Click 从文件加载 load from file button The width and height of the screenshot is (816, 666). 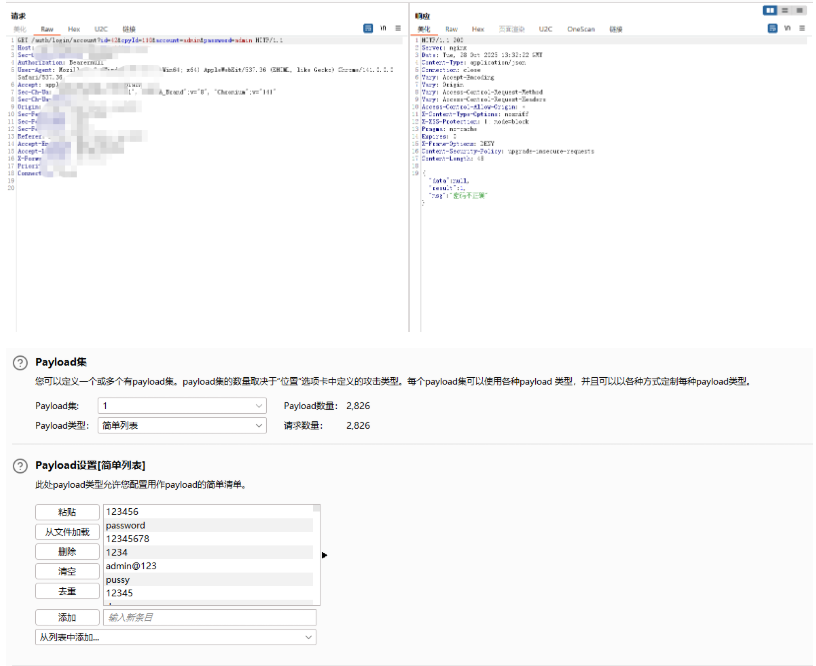(67, 532)
